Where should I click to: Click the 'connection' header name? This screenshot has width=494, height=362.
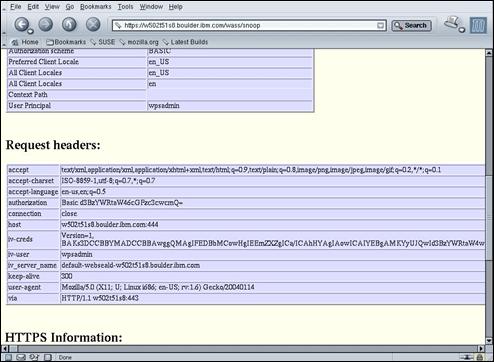pyautogui.click(x=25, y=214)
